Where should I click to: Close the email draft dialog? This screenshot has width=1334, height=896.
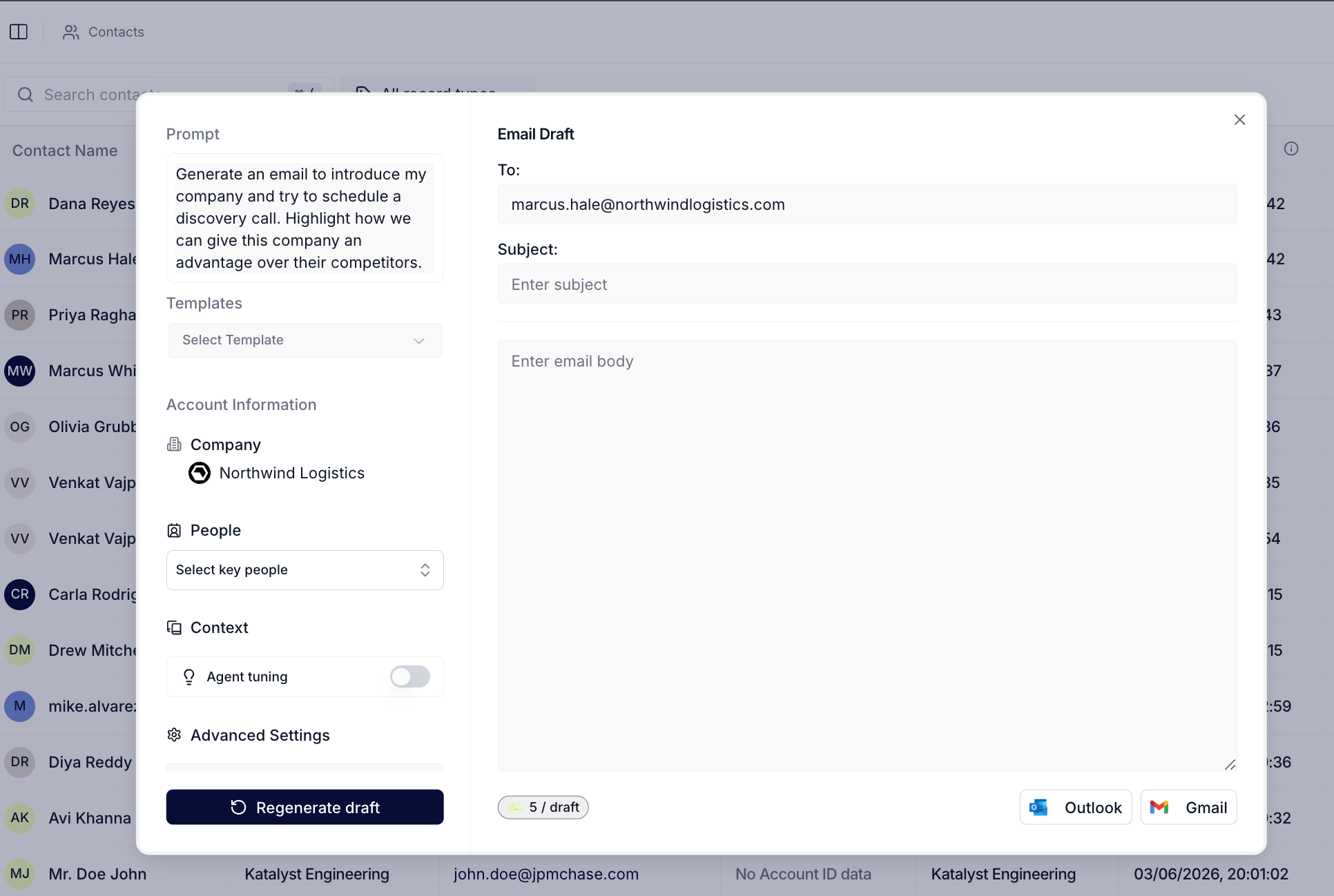1239,119
